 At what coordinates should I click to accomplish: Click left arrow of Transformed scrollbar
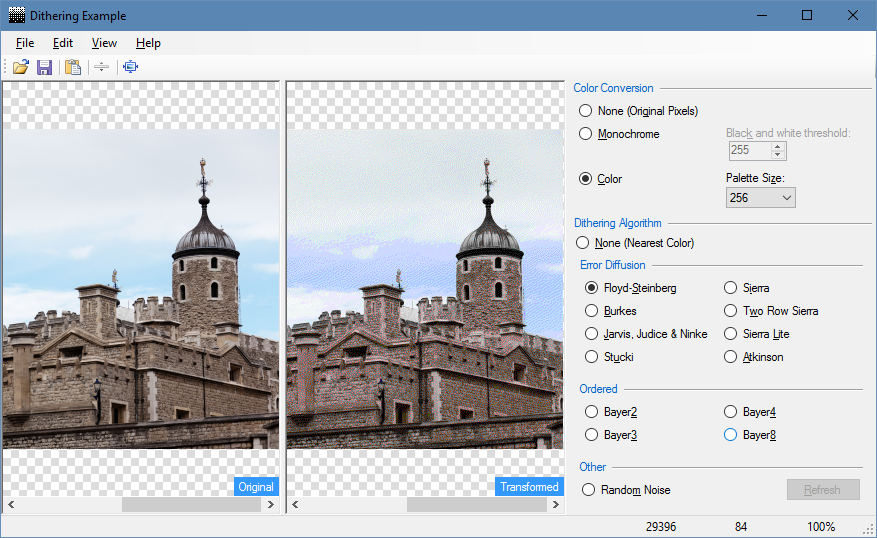[295, 504]
